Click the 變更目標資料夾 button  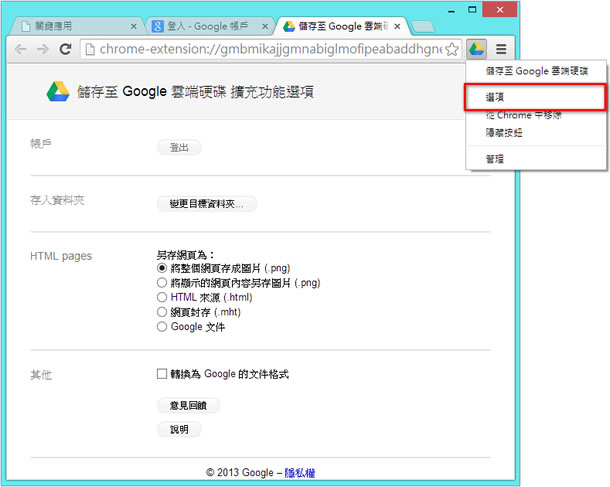coord(207,204)
